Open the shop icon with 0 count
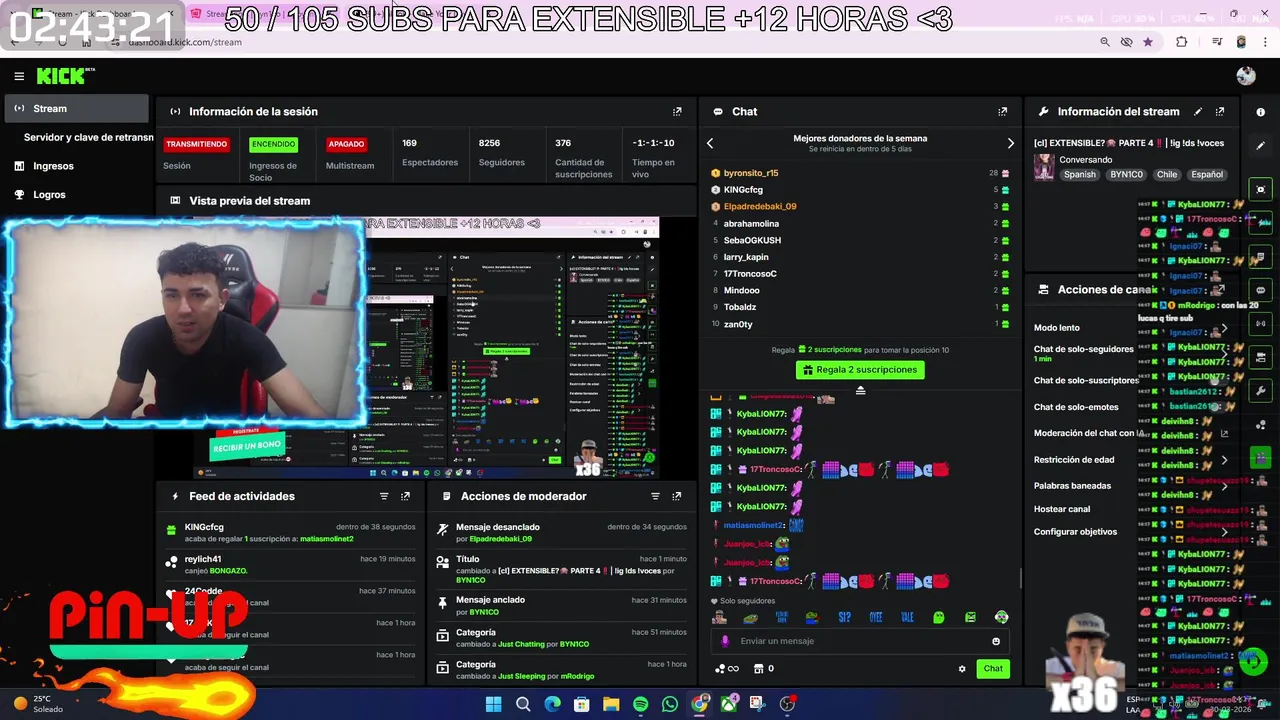1280x720 pixels. [764, 669]
